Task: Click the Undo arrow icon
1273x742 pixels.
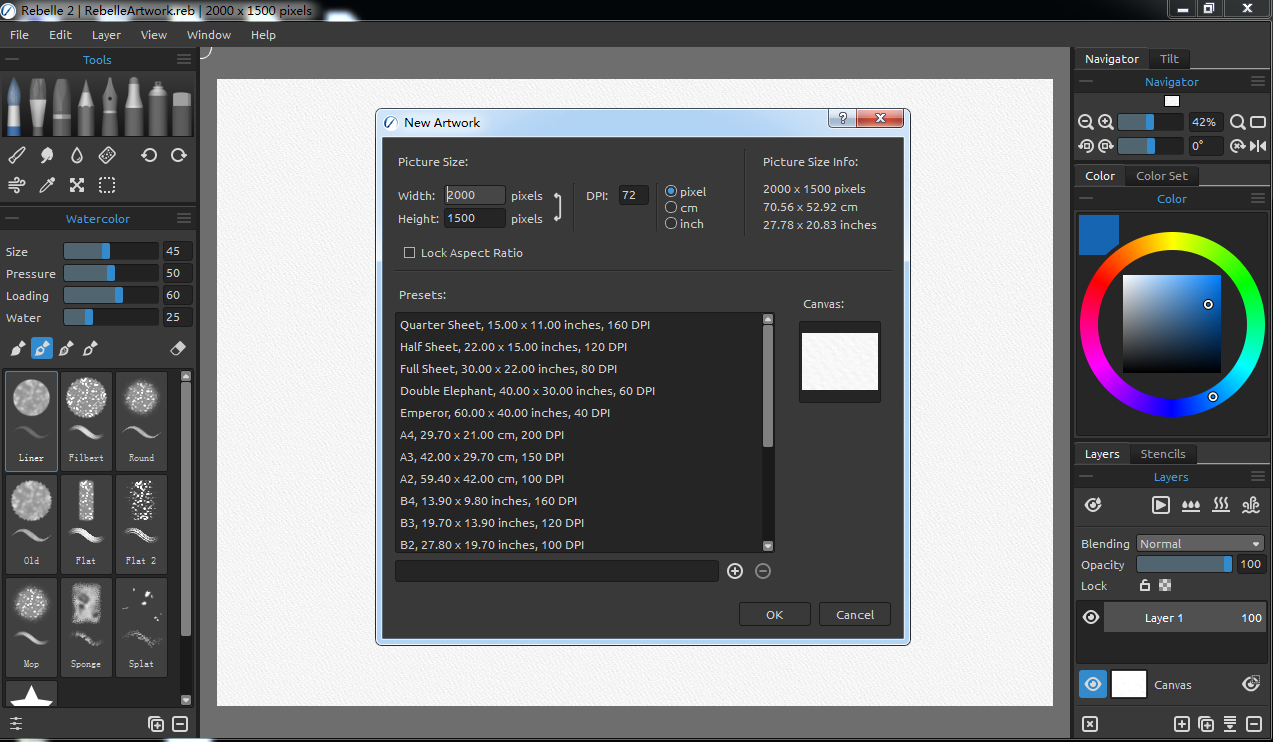Action: [x=149, y=155]
